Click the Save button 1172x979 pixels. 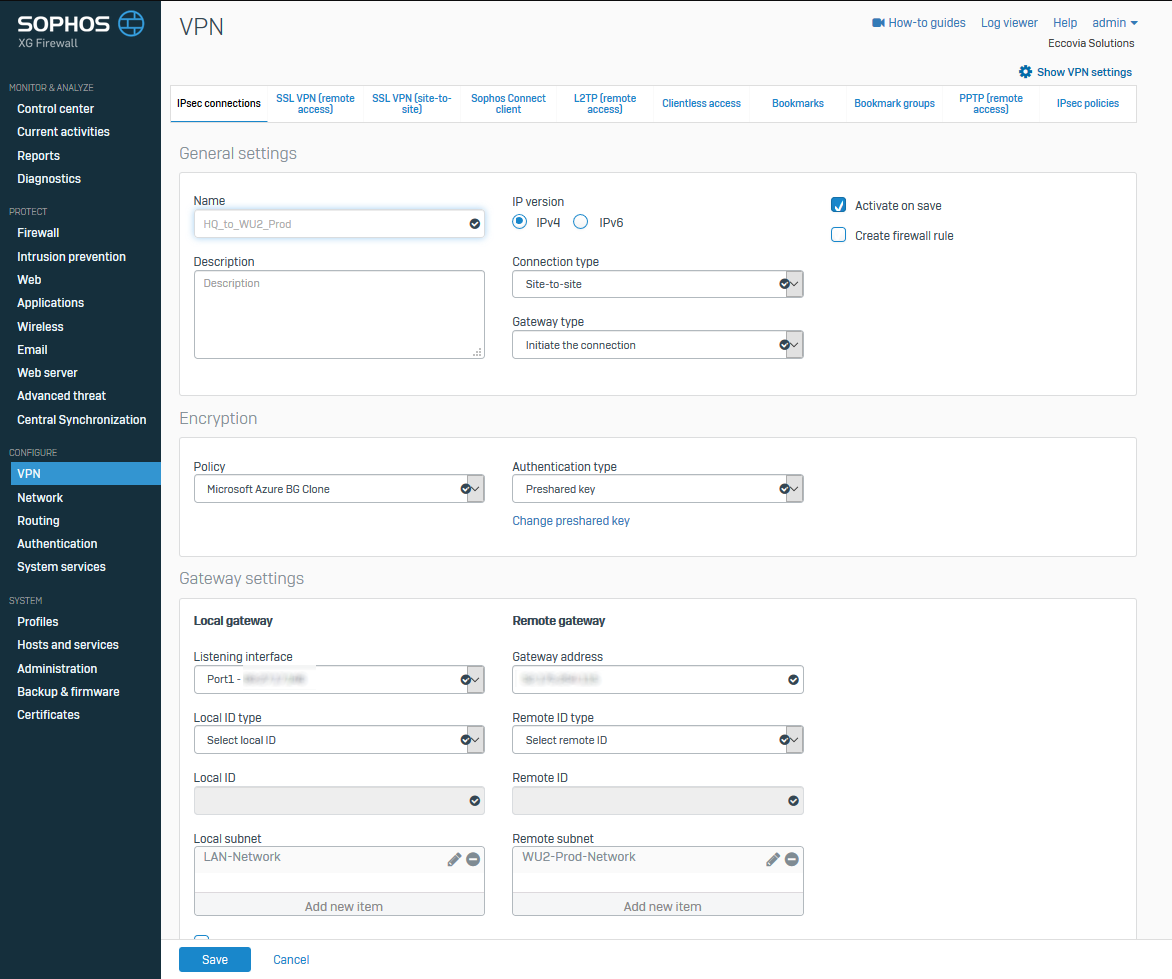click(x=215, y=960)
